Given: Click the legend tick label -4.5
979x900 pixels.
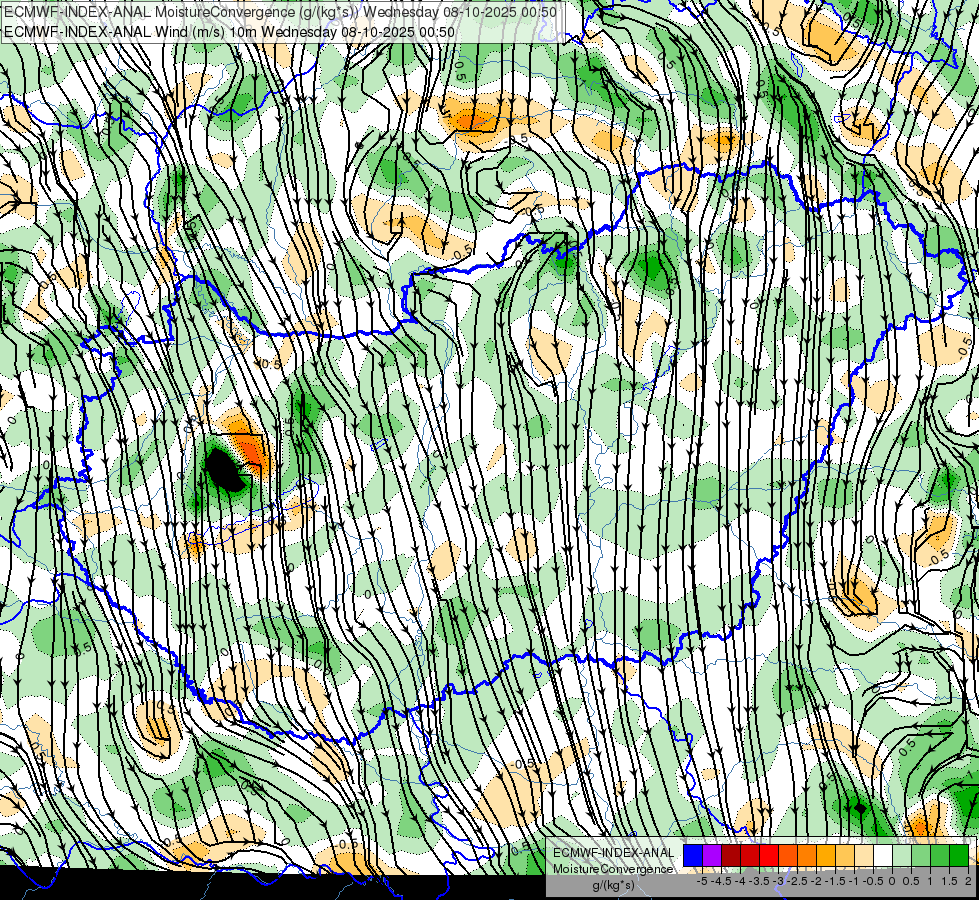Looking at the screenshot, I should (721, 881).
